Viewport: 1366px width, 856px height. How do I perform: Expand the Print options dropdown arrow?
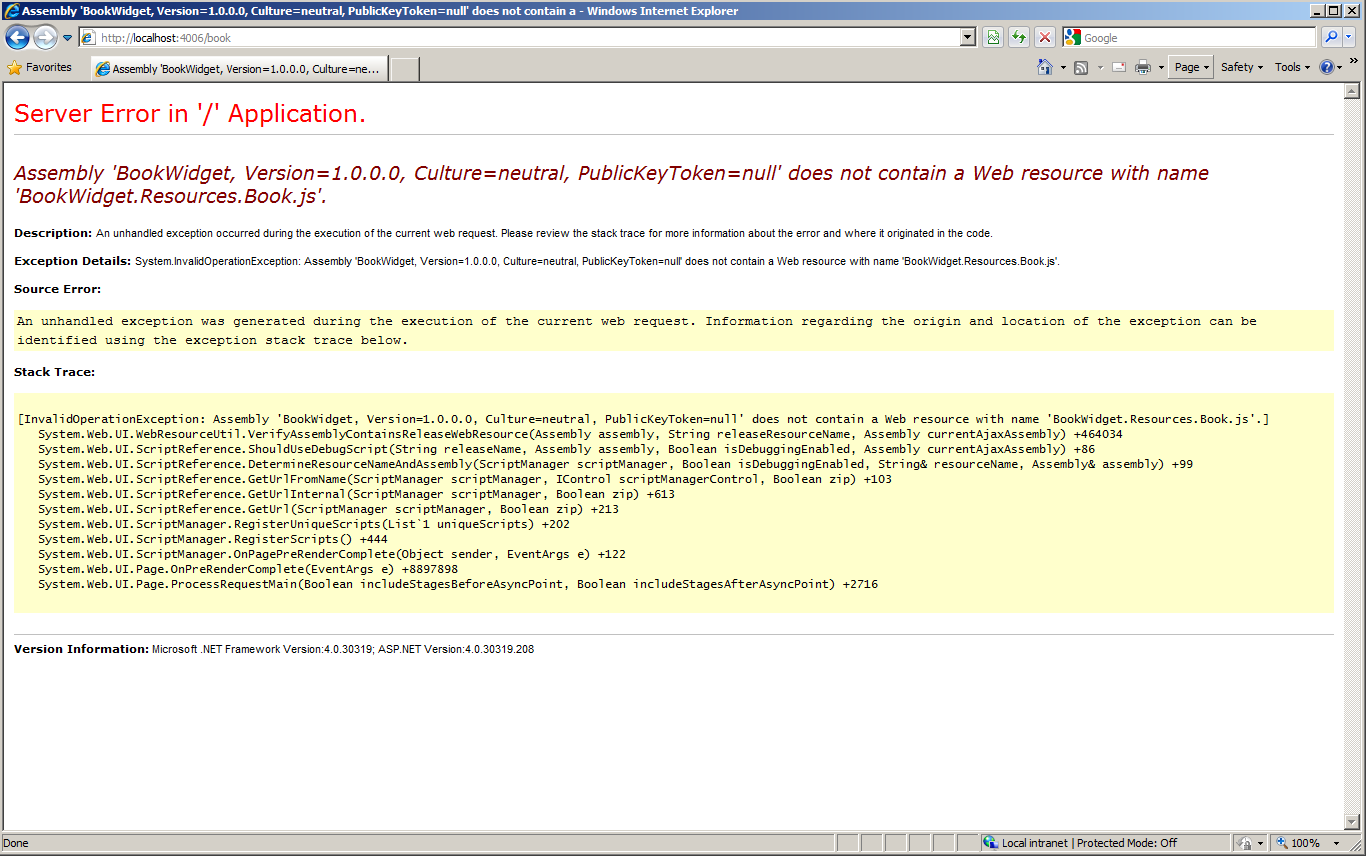pos(1161,68)
